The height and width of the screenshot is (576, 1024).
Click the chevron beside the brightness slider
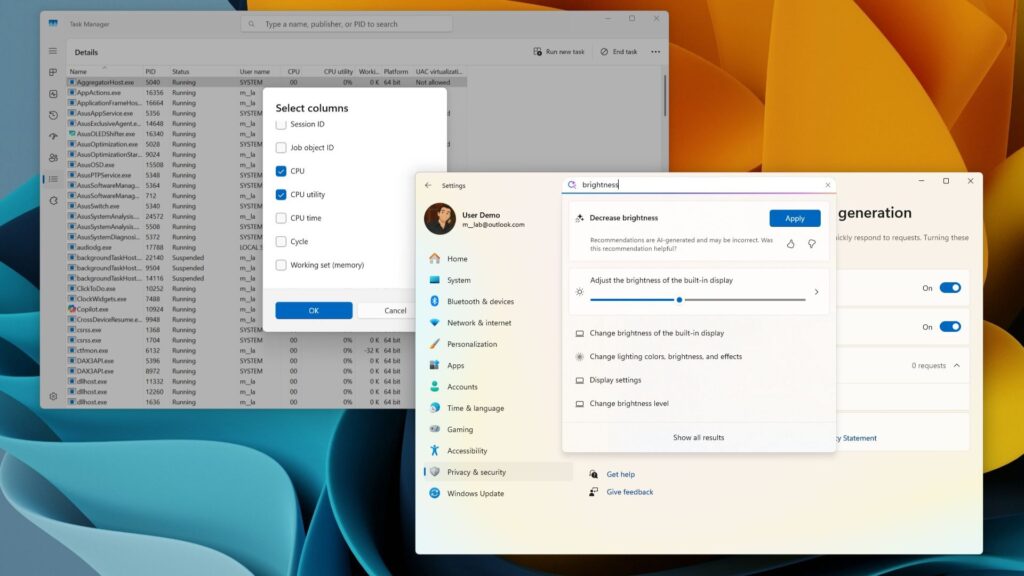click(x=816, y=292)
